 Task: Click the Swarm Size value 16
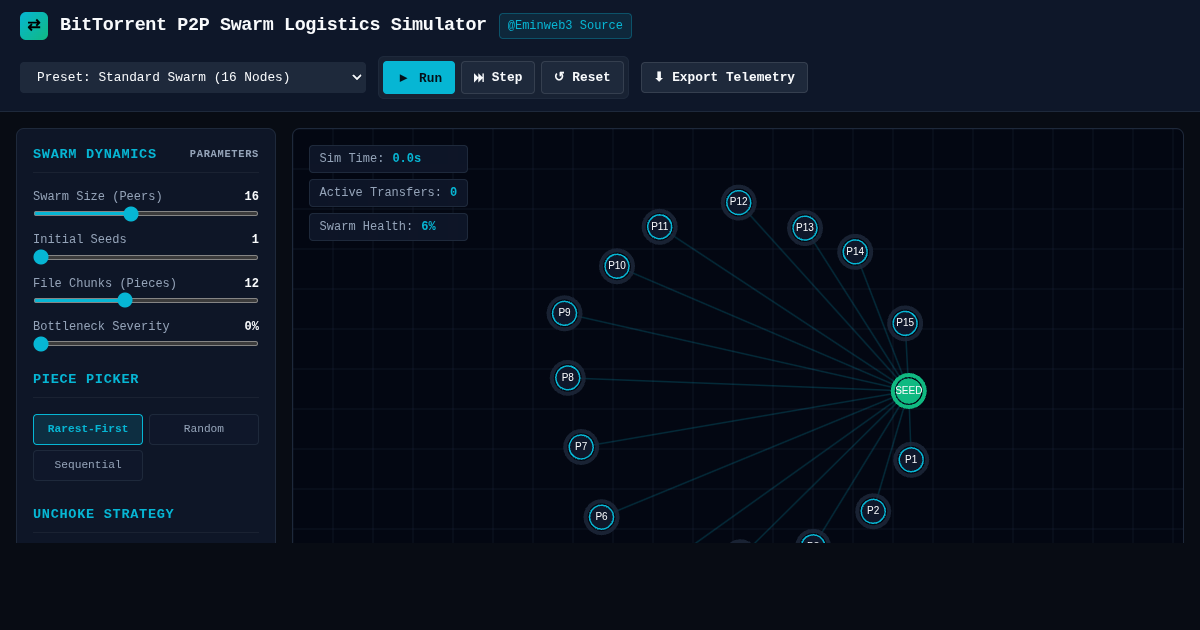(252, 197)
